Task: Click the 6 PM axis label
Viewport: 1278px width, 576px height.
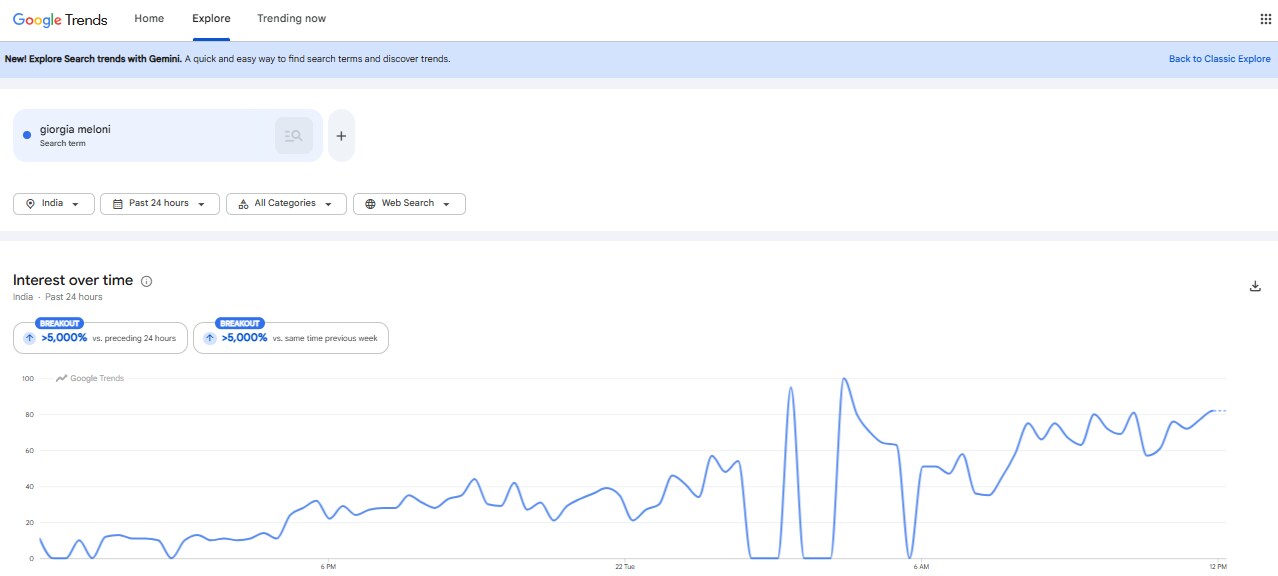Action: click(x=328, y=568)
